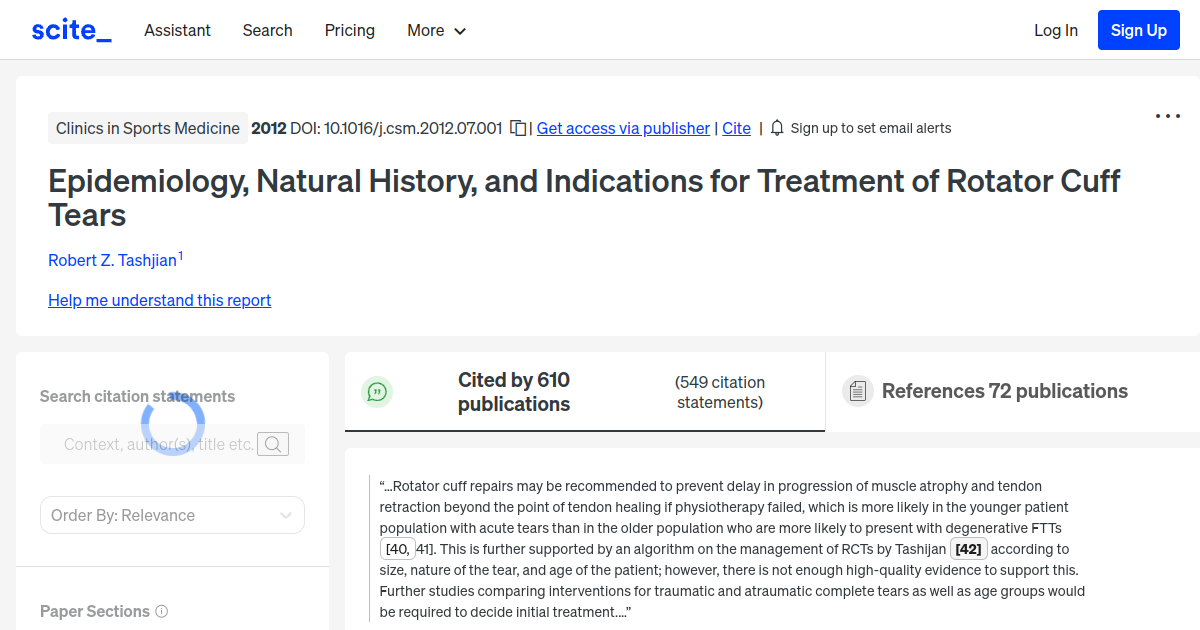Expand the chevron next to More
Image resolution: width=1200 pixels, height=630 pixels.
(461, 31)
